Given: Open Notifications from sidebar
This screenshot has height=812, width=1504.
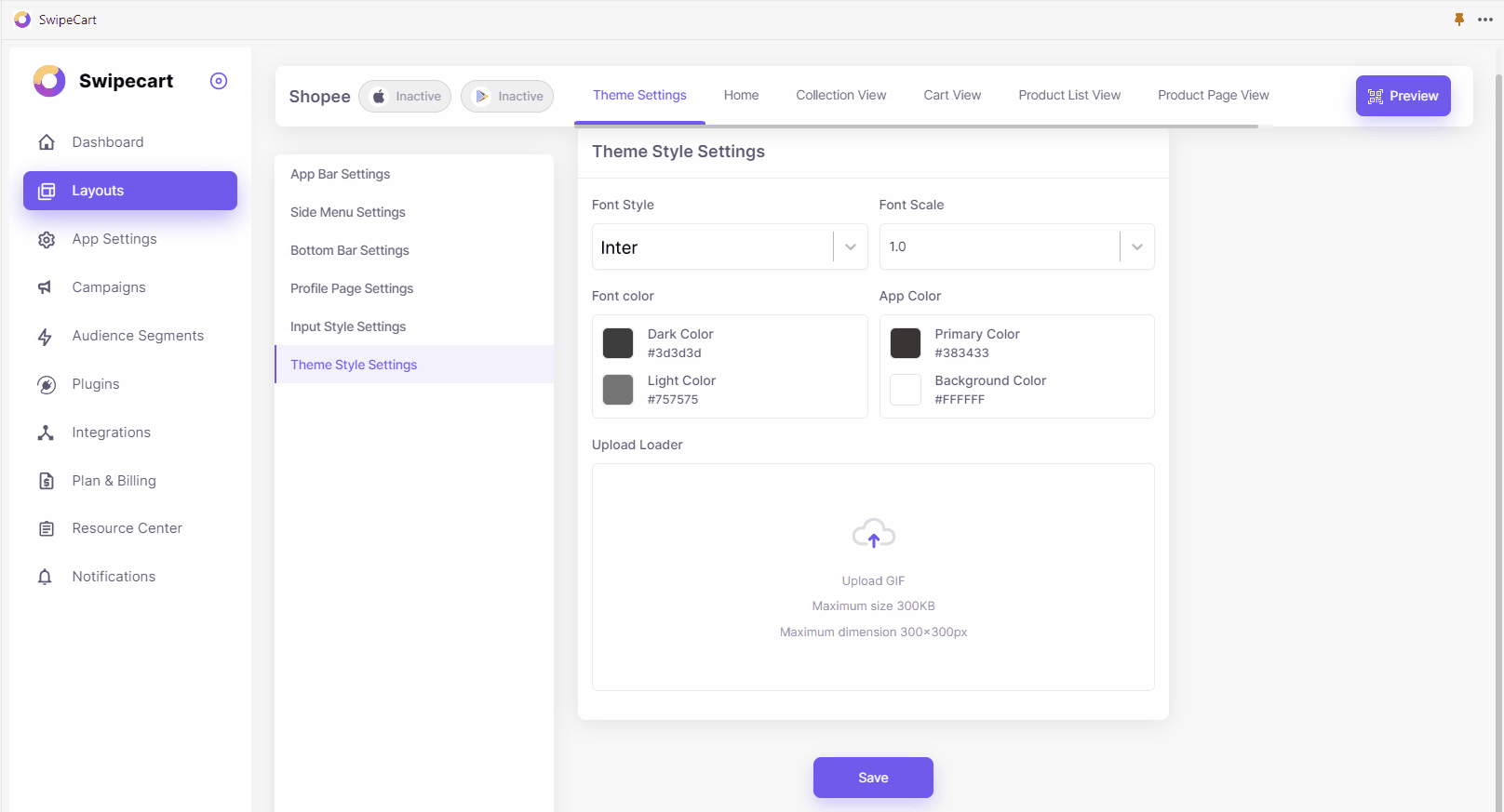Looking at the screenshot, I should 130,577.
